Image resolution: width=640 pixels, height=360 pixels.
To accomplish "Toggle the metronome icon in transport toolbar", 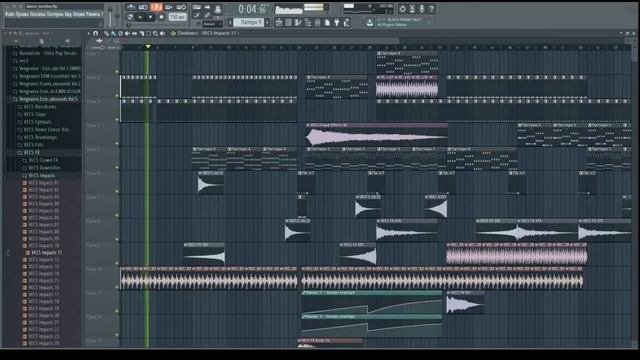I will pos(131,7).
